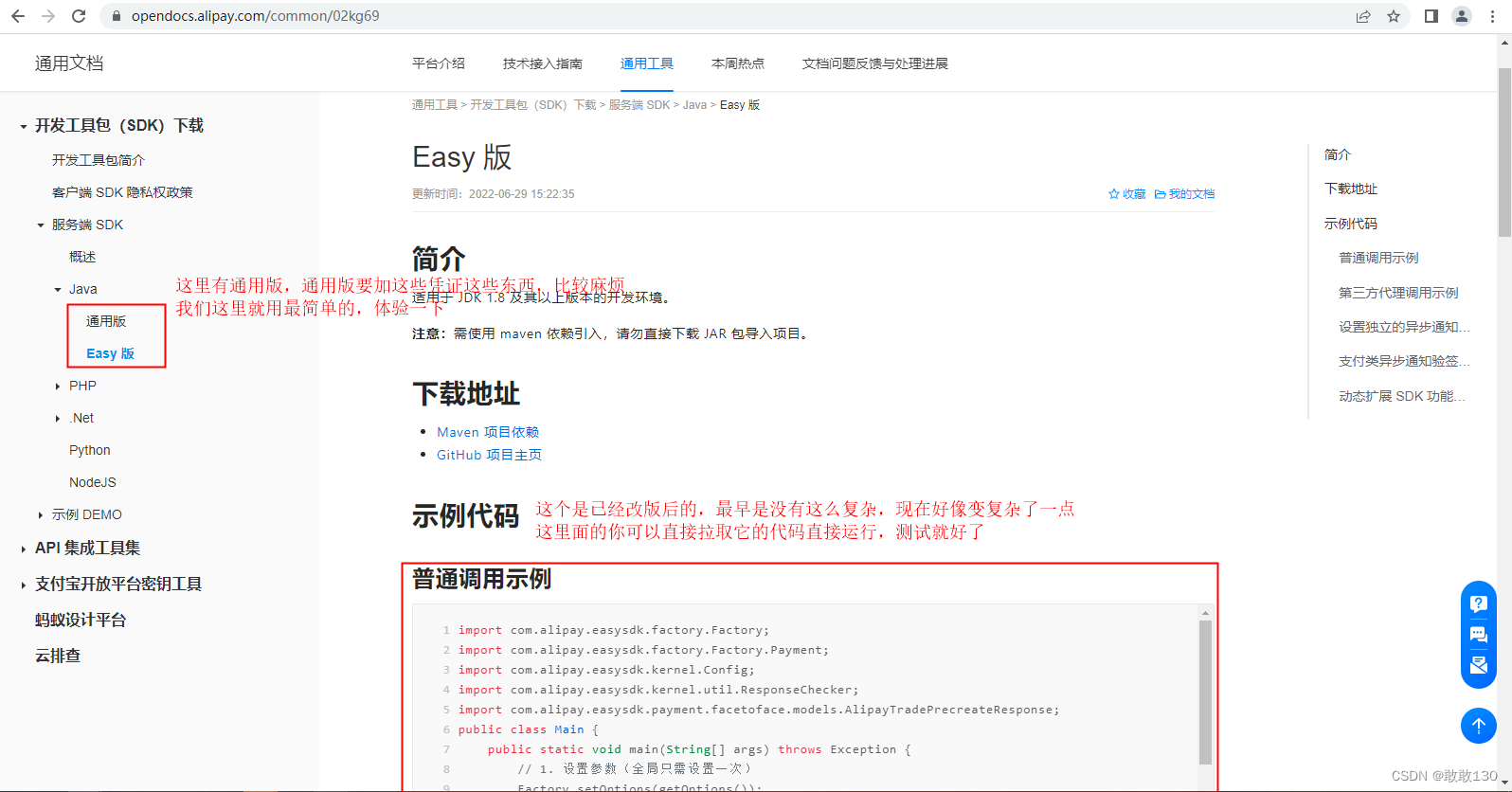This screenshot has height=792, width=1512.
Task: Go to the 本周热点 tab
Action: pos(738,63)
